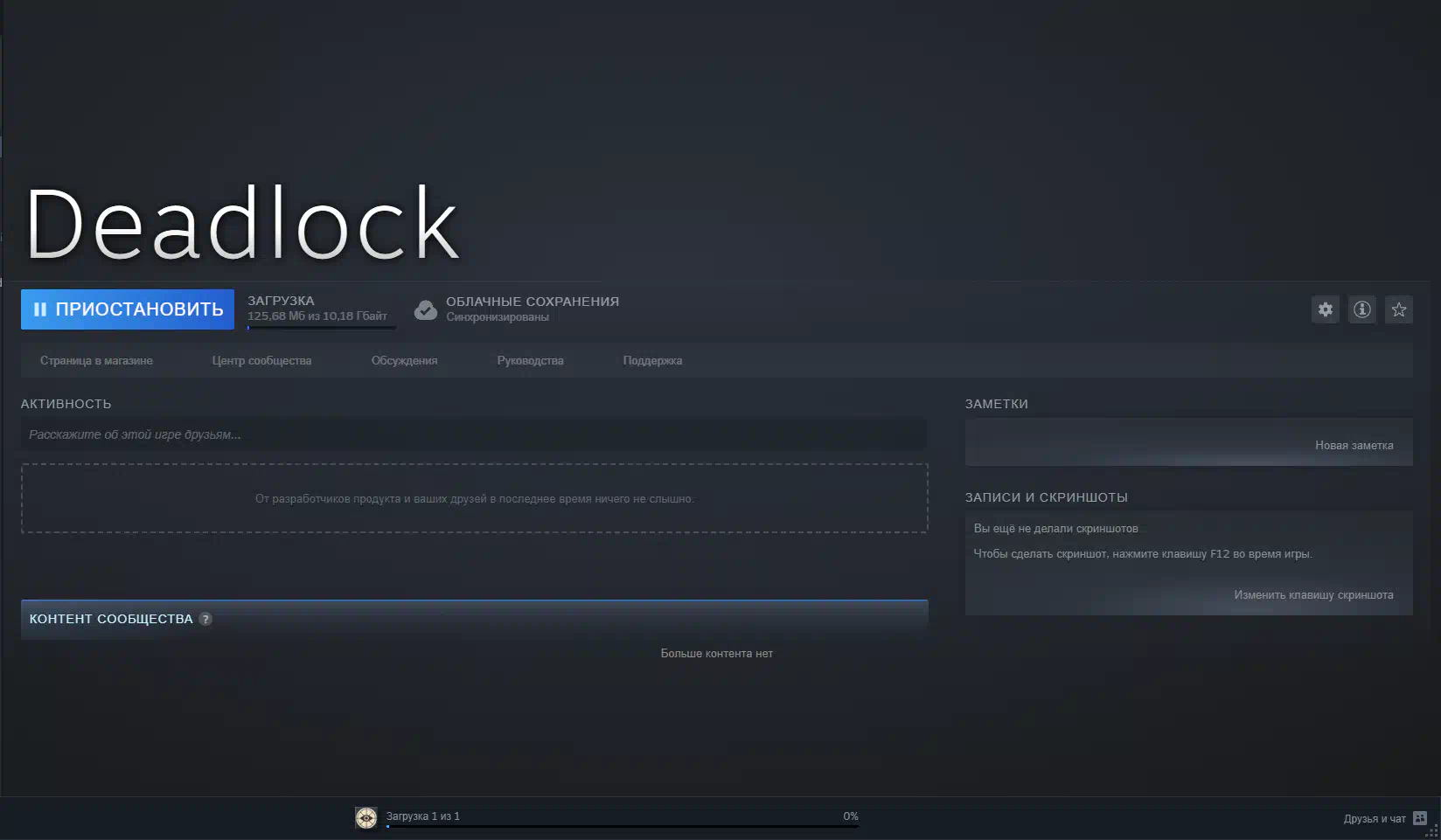Click the bottom download progress bar
The width and height of the screenshot is (1441, 840).
(623, 826)
